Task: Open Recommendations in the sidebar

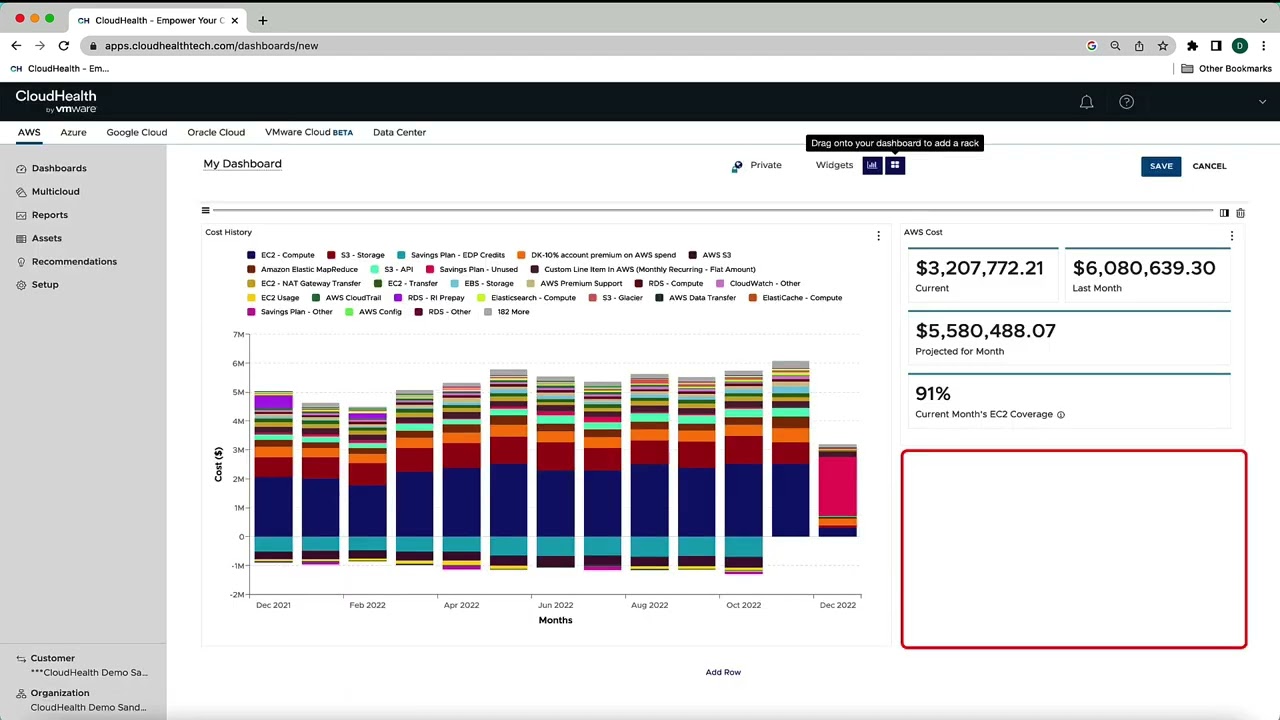Action: pos(74,261)
